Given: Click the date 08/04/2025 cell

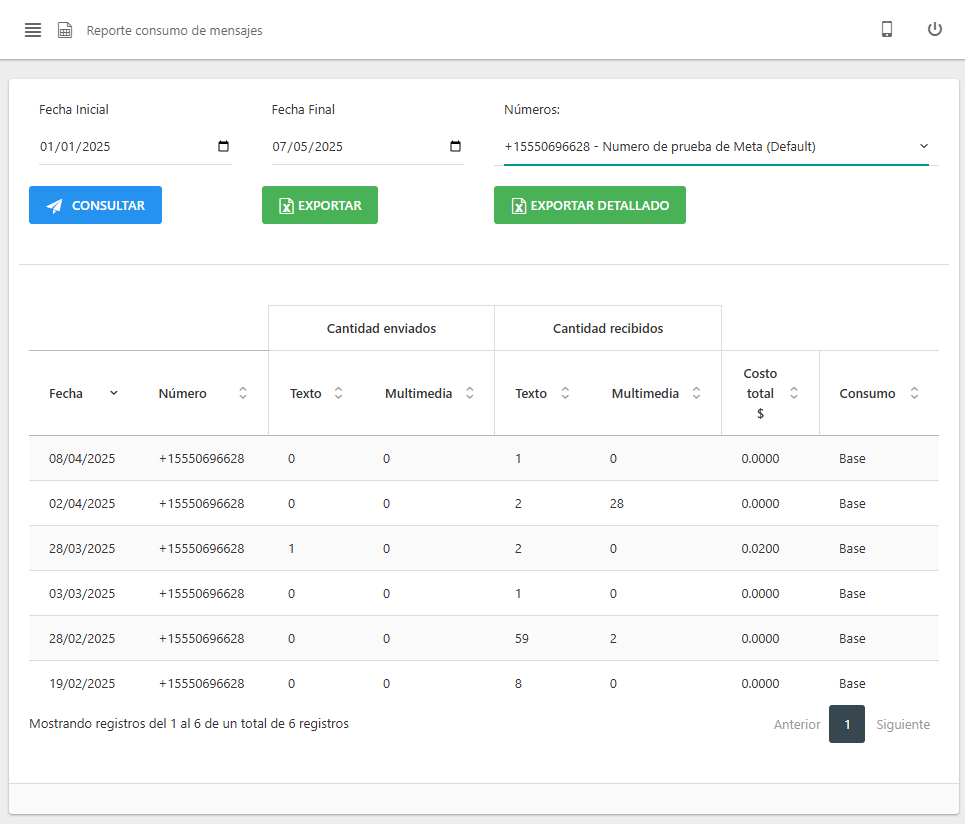Looking at the screenshot, I should pyautogui.click(x=82, y=458).
